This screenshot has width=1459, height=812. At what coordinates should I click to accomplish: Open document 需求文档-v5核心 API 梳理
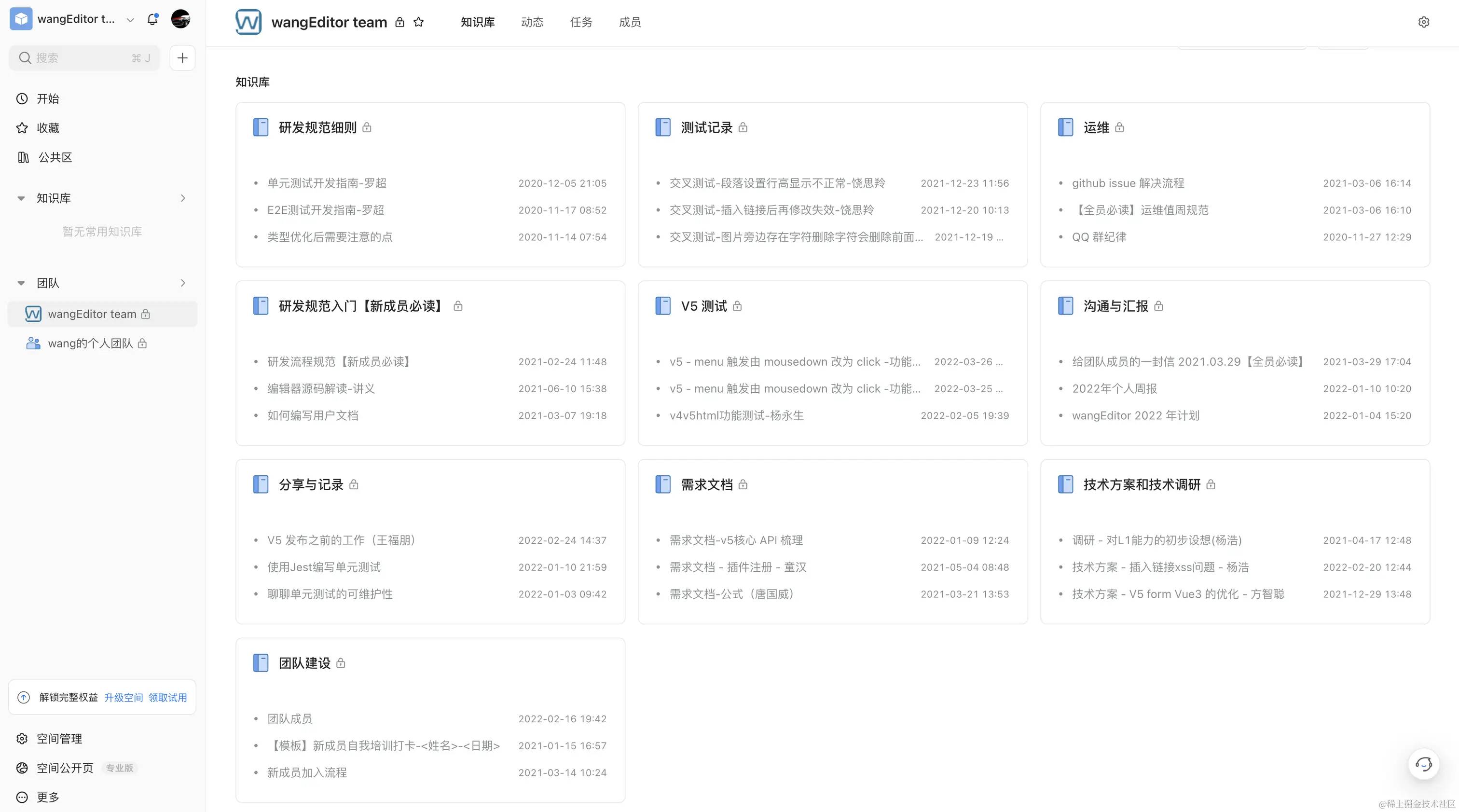point(736,540)
